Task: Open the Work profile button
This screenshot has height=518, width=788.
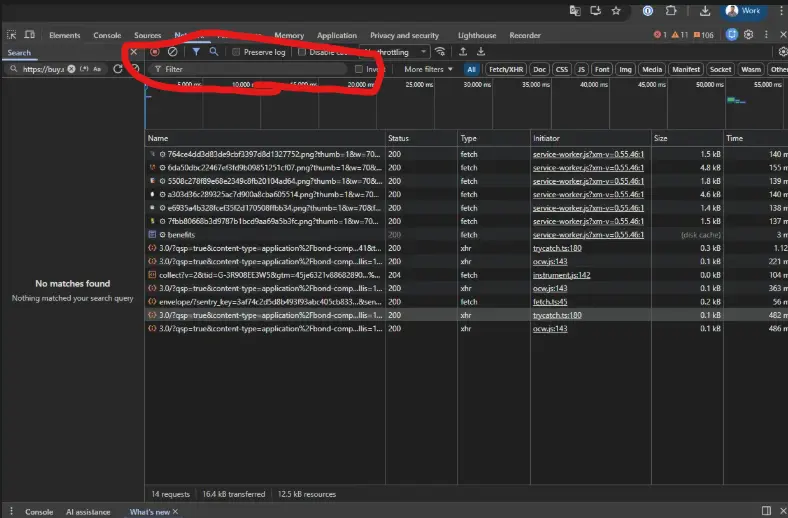Action: click(x=743, y=11)
